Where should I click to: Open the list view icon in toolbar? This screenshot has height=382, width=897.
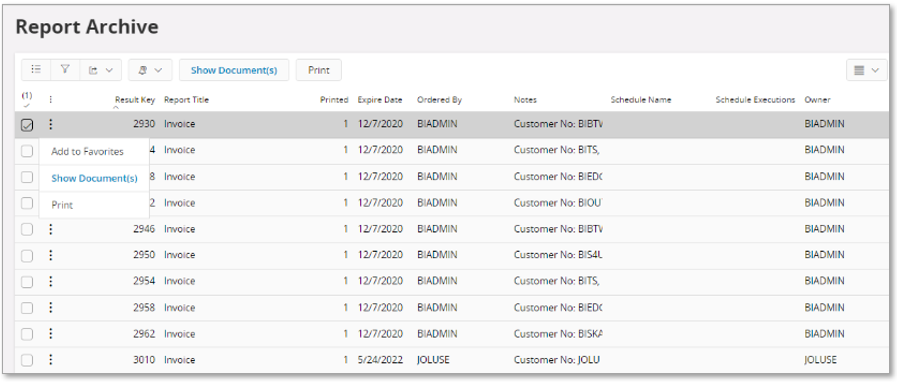pos(36,70)
